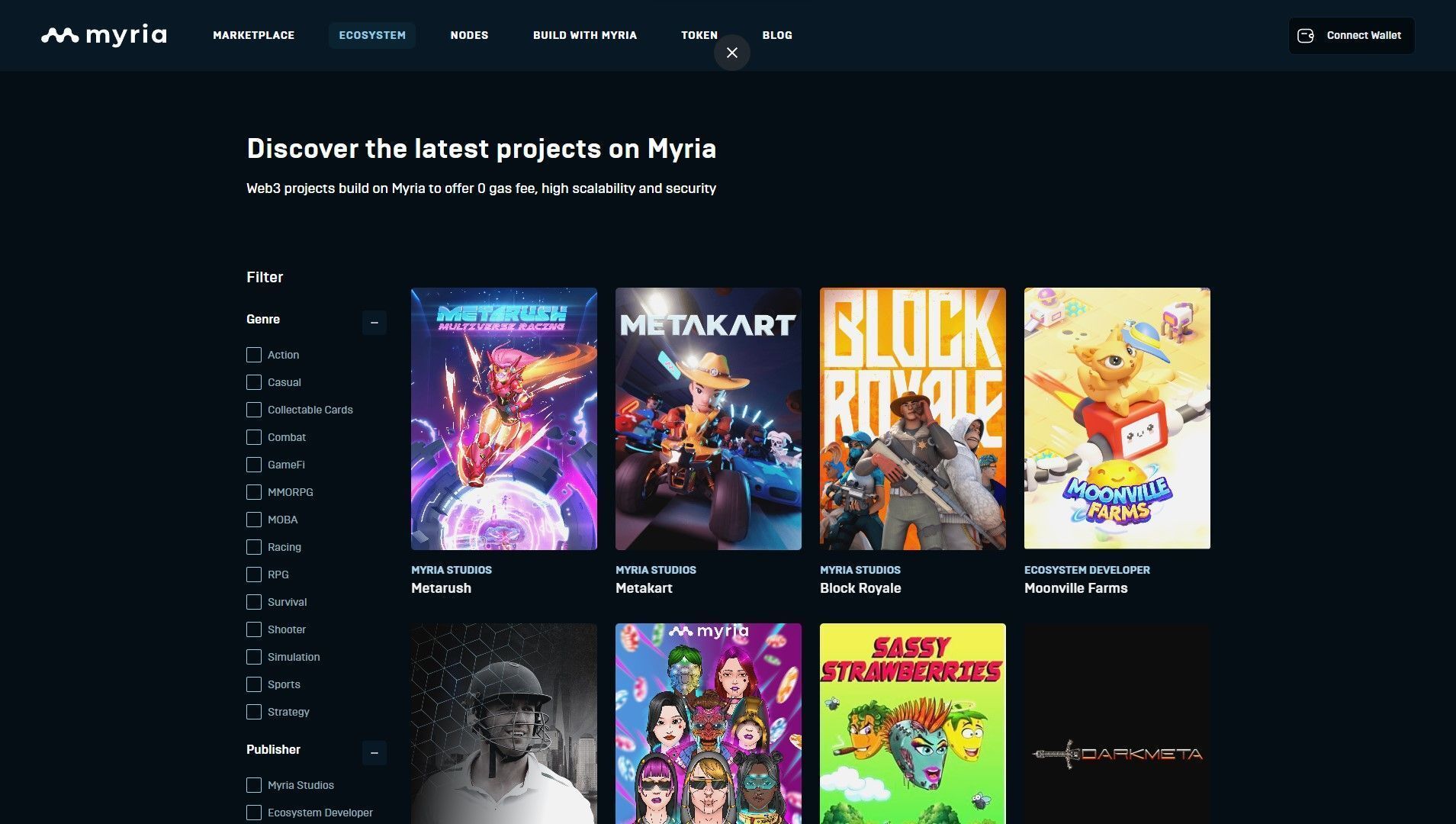This screenshot has height=824, width=1456.
Task: Open the Blog section
Action: pos(776,35)
